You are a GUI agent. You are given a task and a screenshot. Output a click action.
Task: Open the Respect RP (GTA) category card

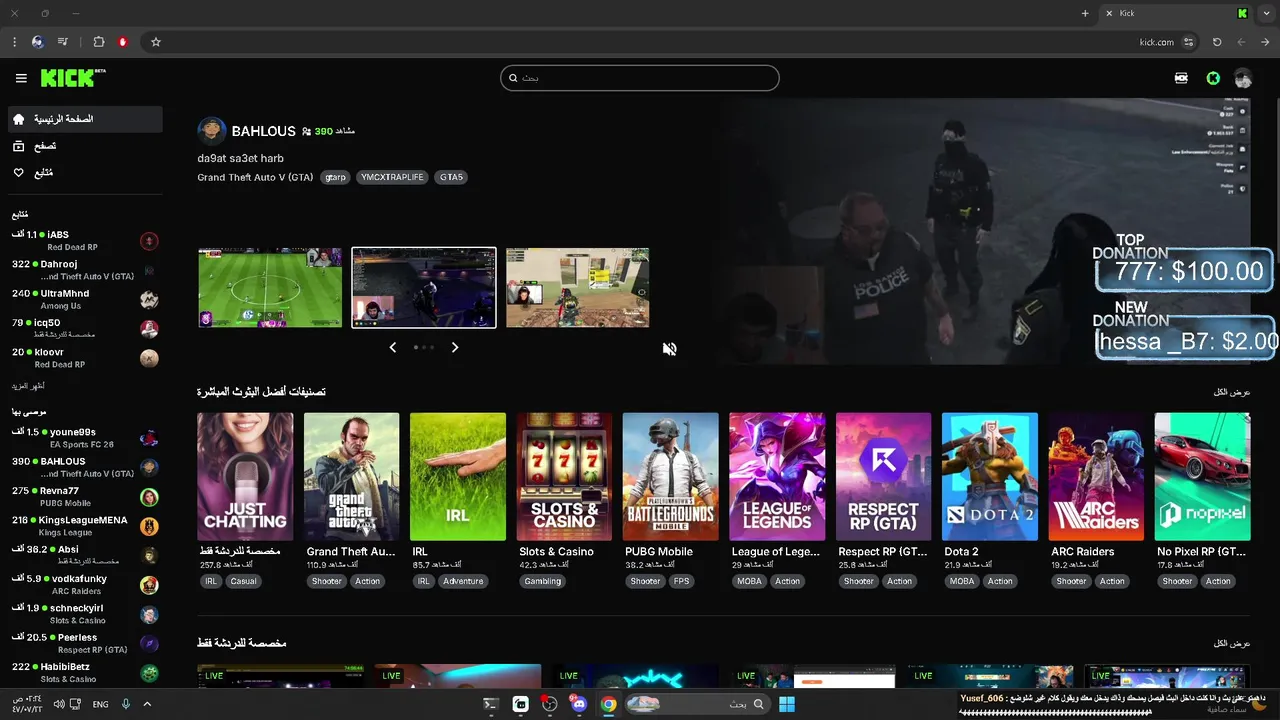884,477
